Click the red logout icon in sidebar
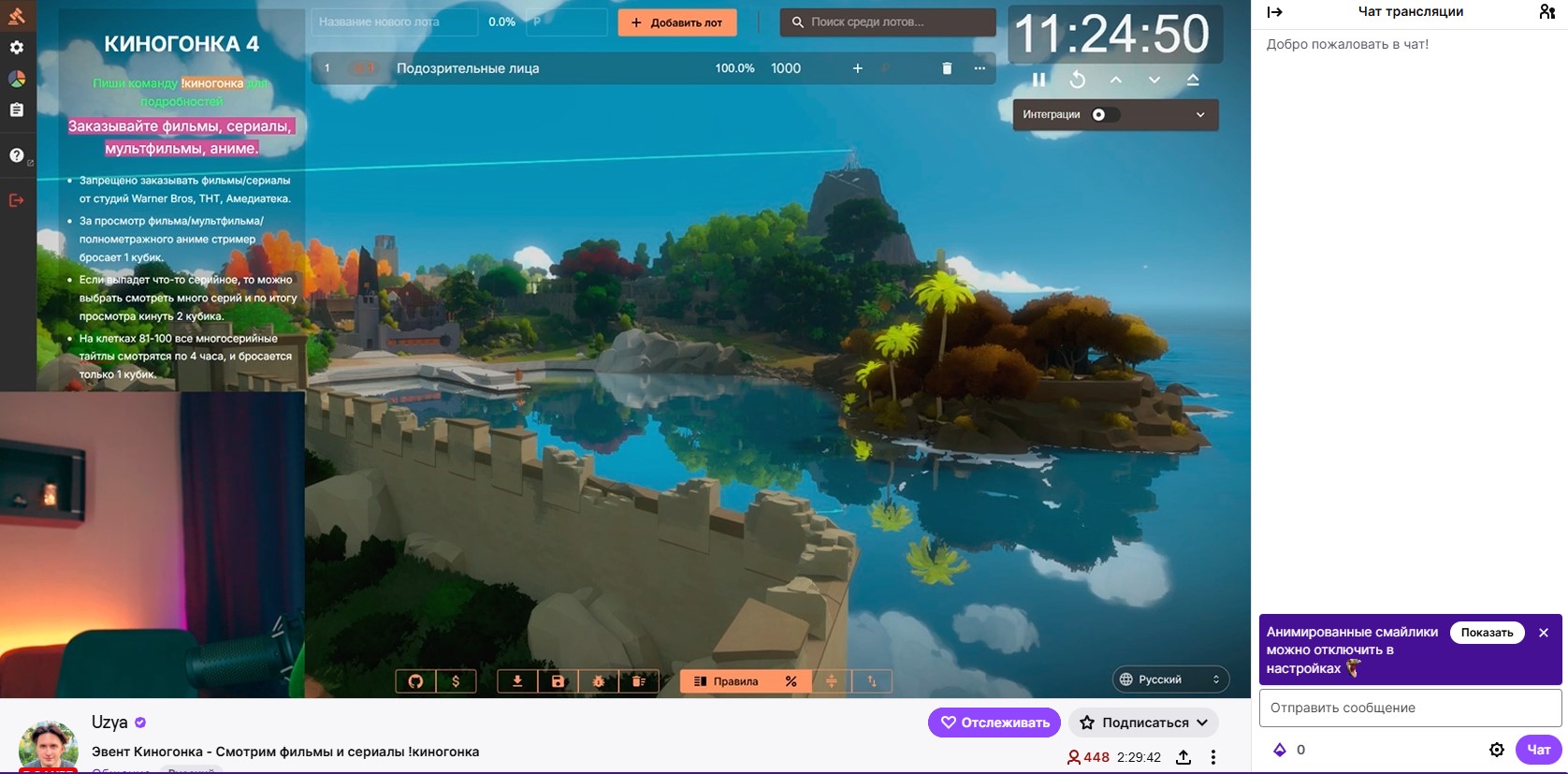This screenshot has height=774, width=1568. 17,200
